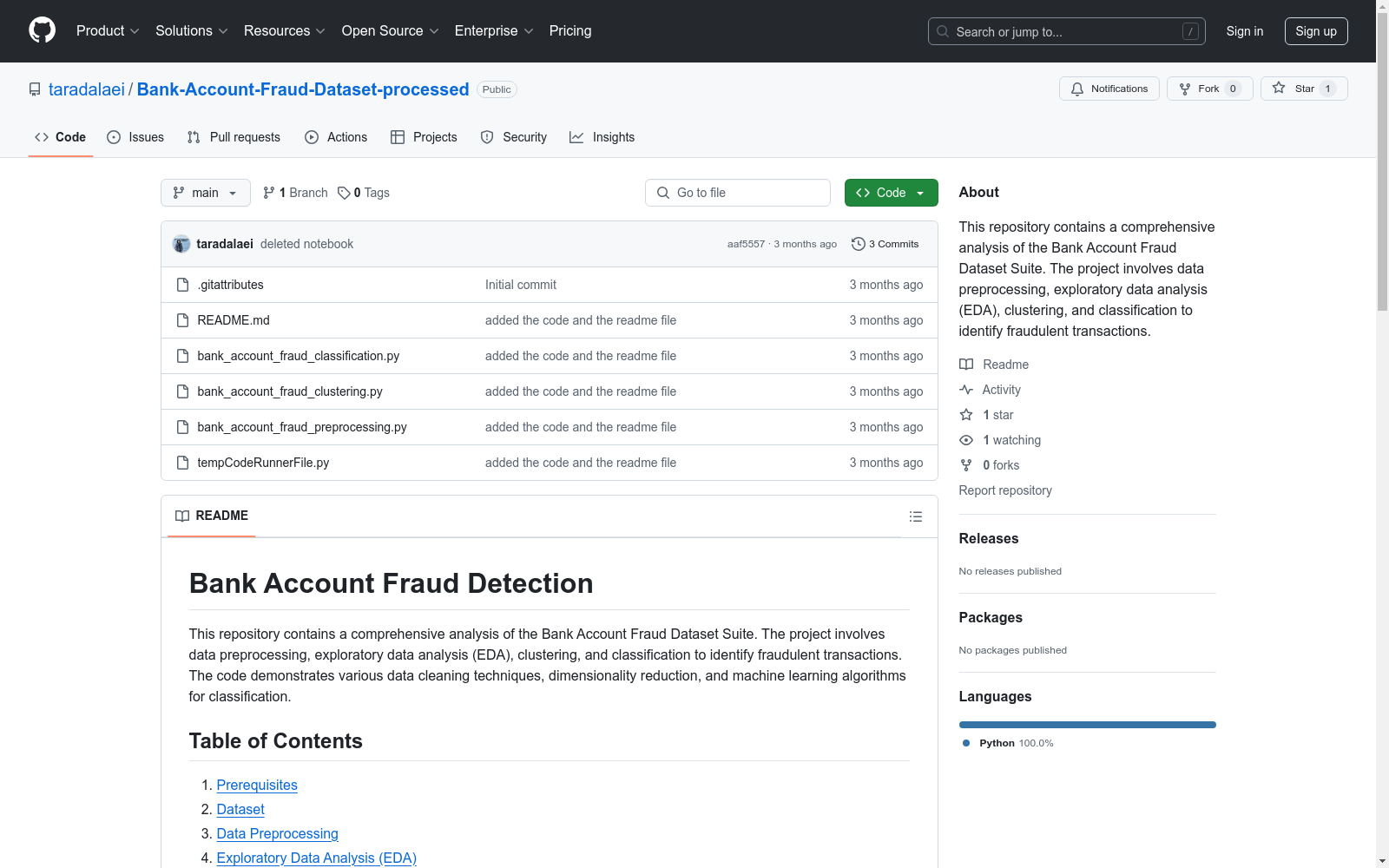Click the file icon next to README.md
This screenshot has height=868, width=1389.
point(182,320)
